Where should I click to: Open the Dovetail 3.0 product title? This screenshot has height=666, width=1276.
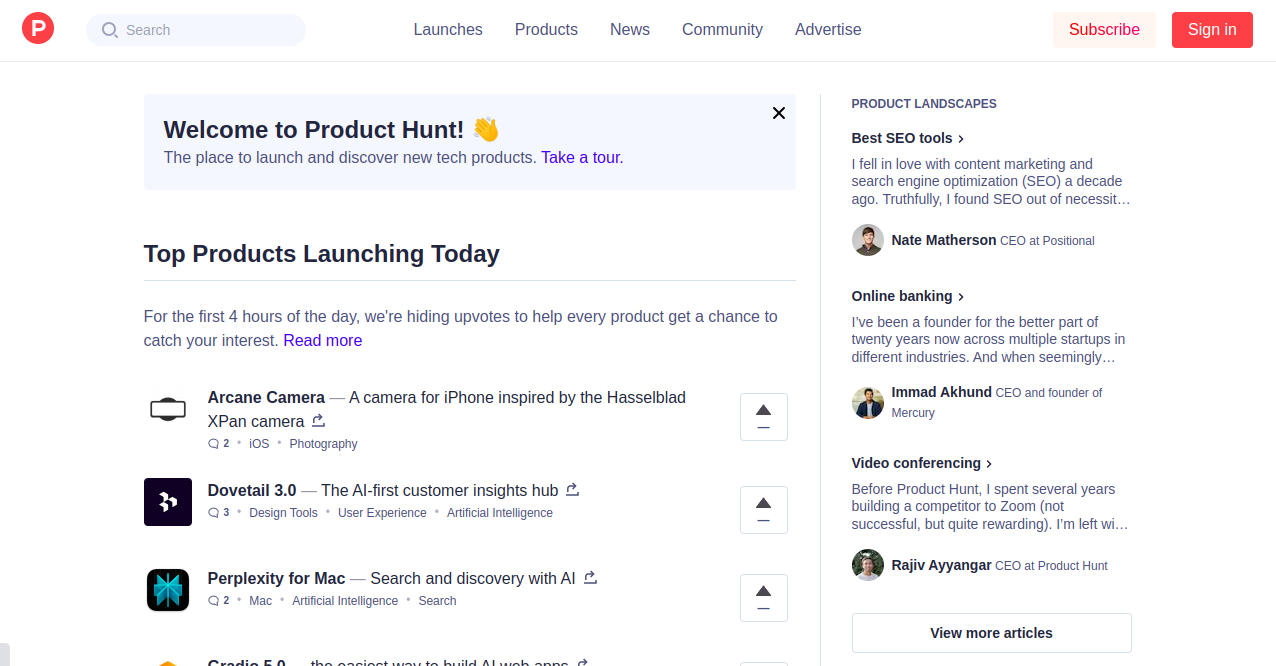pyautogui.click(x=252, y=490)
